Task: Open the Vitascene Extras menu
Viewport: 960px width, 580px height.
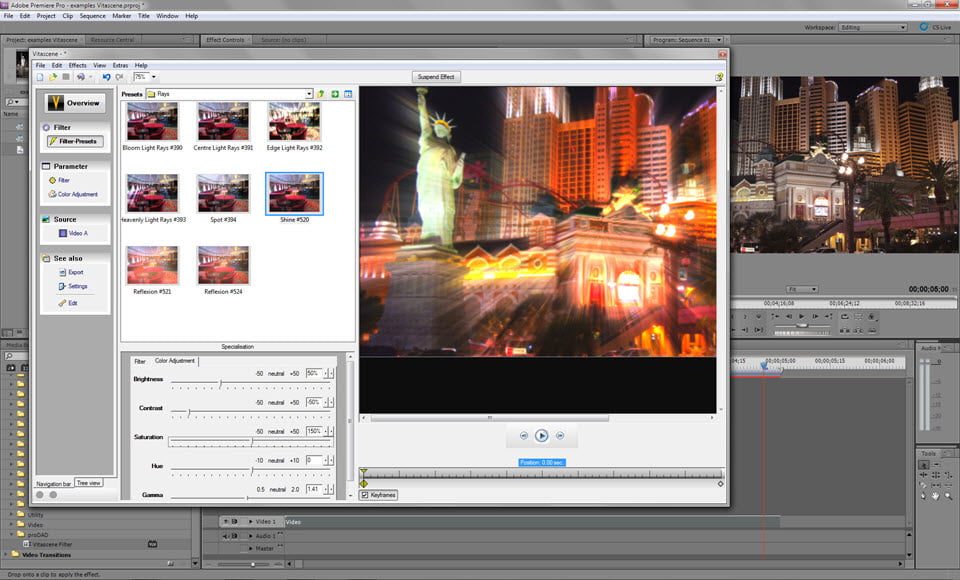Action: [120, 65]
